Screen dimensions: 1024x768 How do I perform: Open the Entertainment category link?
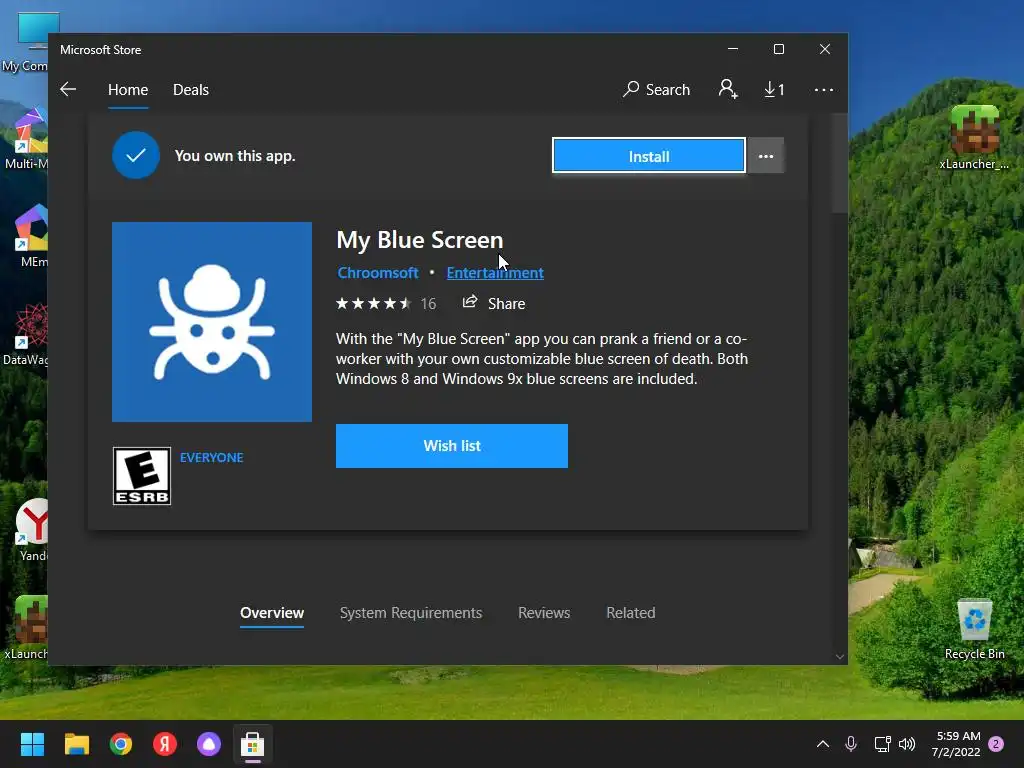495,273
